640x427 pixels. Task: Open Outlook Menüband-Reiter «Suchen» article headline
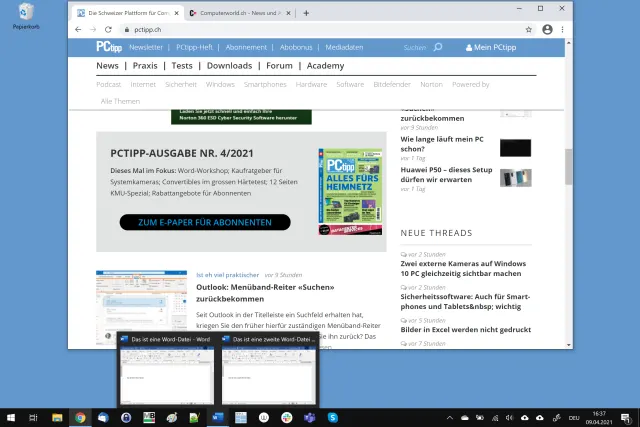265,293
